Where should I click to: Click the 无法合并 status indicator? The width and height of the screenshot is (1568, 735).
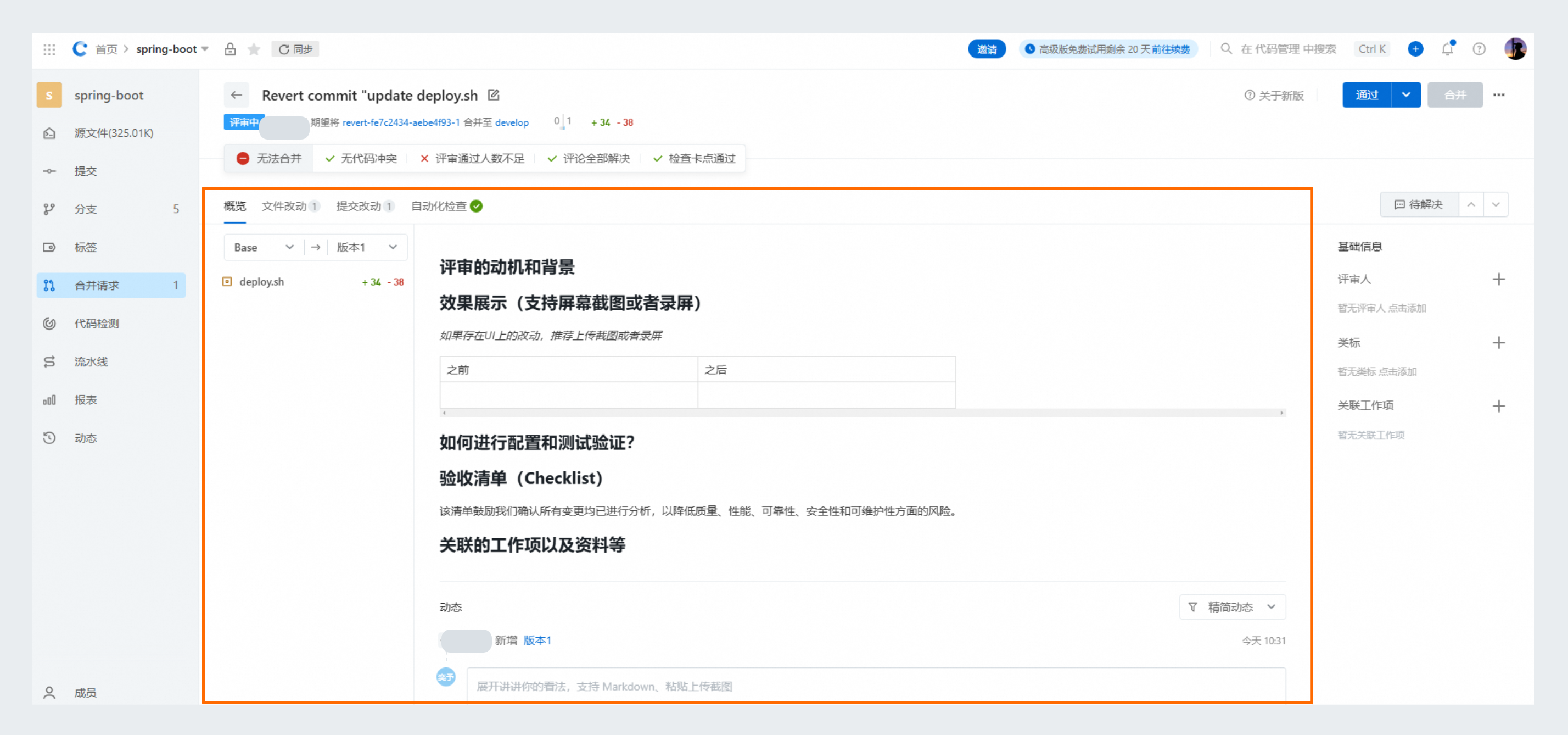click(268, 158)
